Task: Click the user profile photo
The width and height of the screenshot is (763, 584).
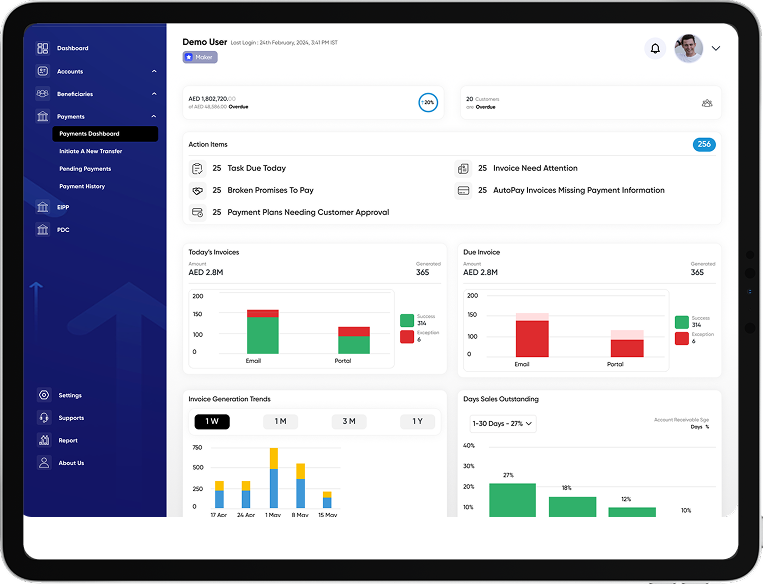Action: coord(688,48)
